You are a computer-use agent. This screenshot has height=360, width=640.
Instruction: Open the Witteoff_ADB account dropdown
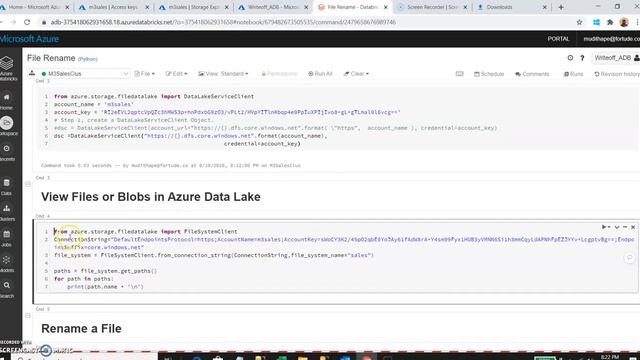pyautogui.click(x=616, y=58)
